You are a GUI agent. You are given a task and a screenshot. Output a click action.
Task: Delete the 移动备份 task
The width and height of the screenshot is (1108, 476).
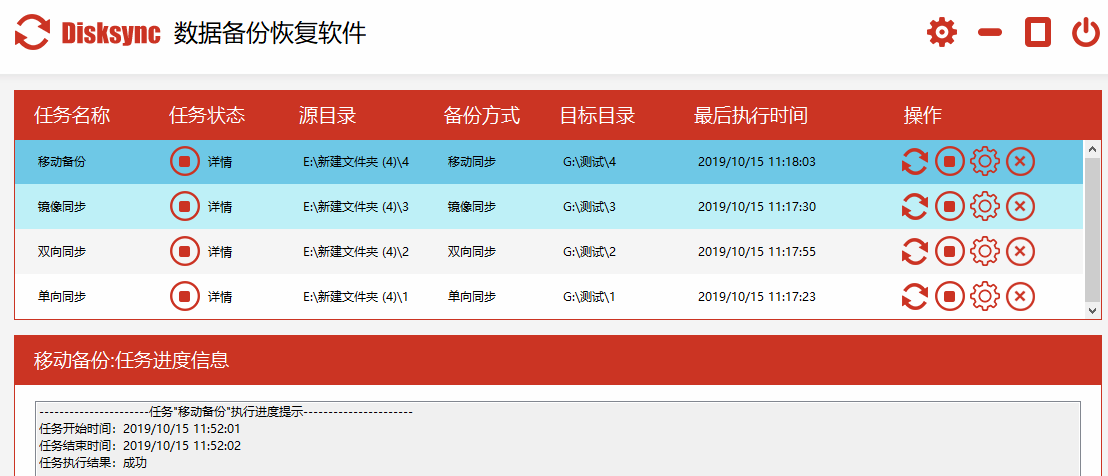coord(1020,162)
